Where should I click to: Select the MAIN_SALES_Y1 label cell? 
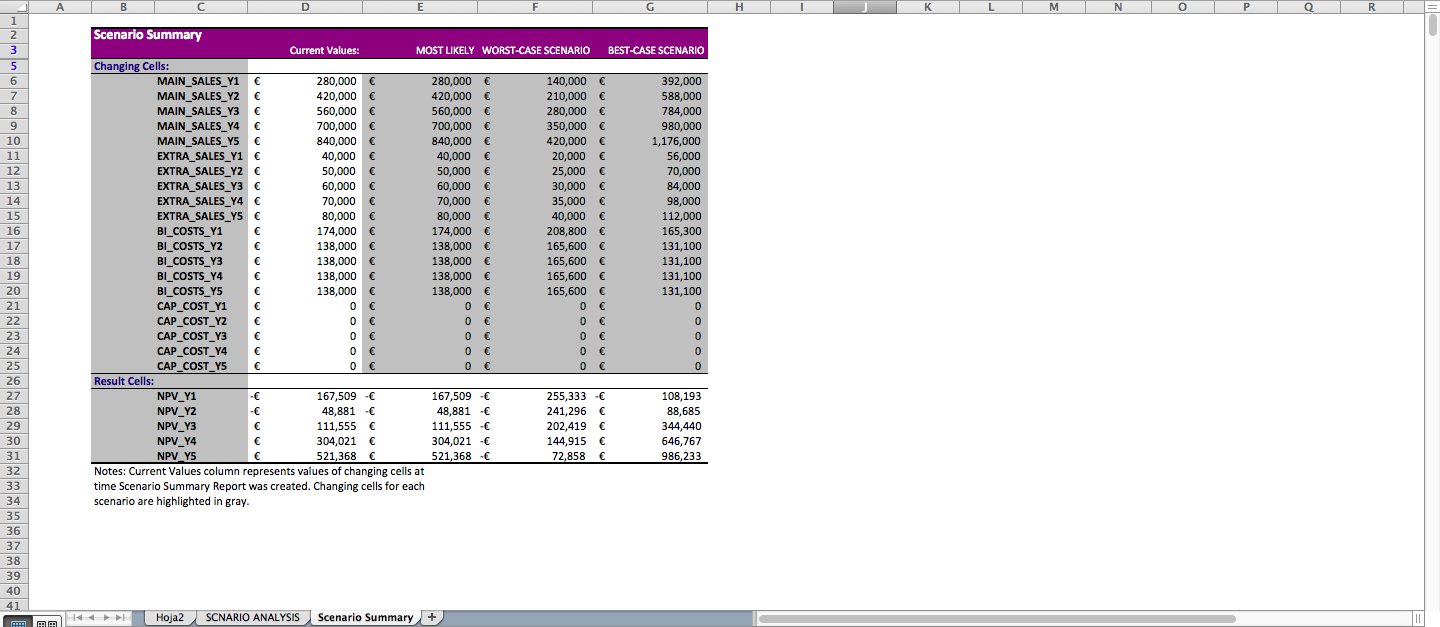(x=199, y=81)
